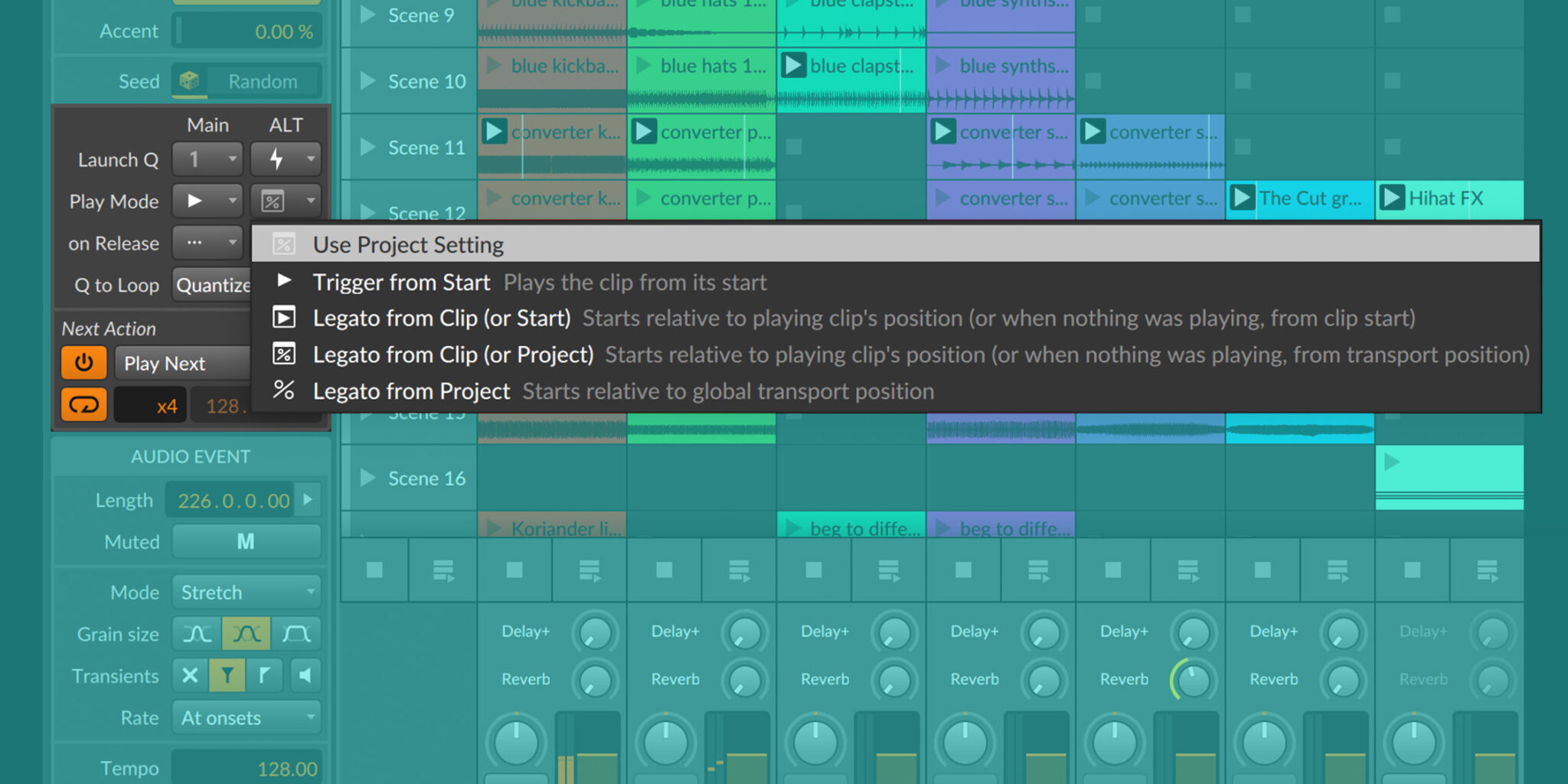
Task: Play the Hihat FX clip
Action: tap(1393, 198)
